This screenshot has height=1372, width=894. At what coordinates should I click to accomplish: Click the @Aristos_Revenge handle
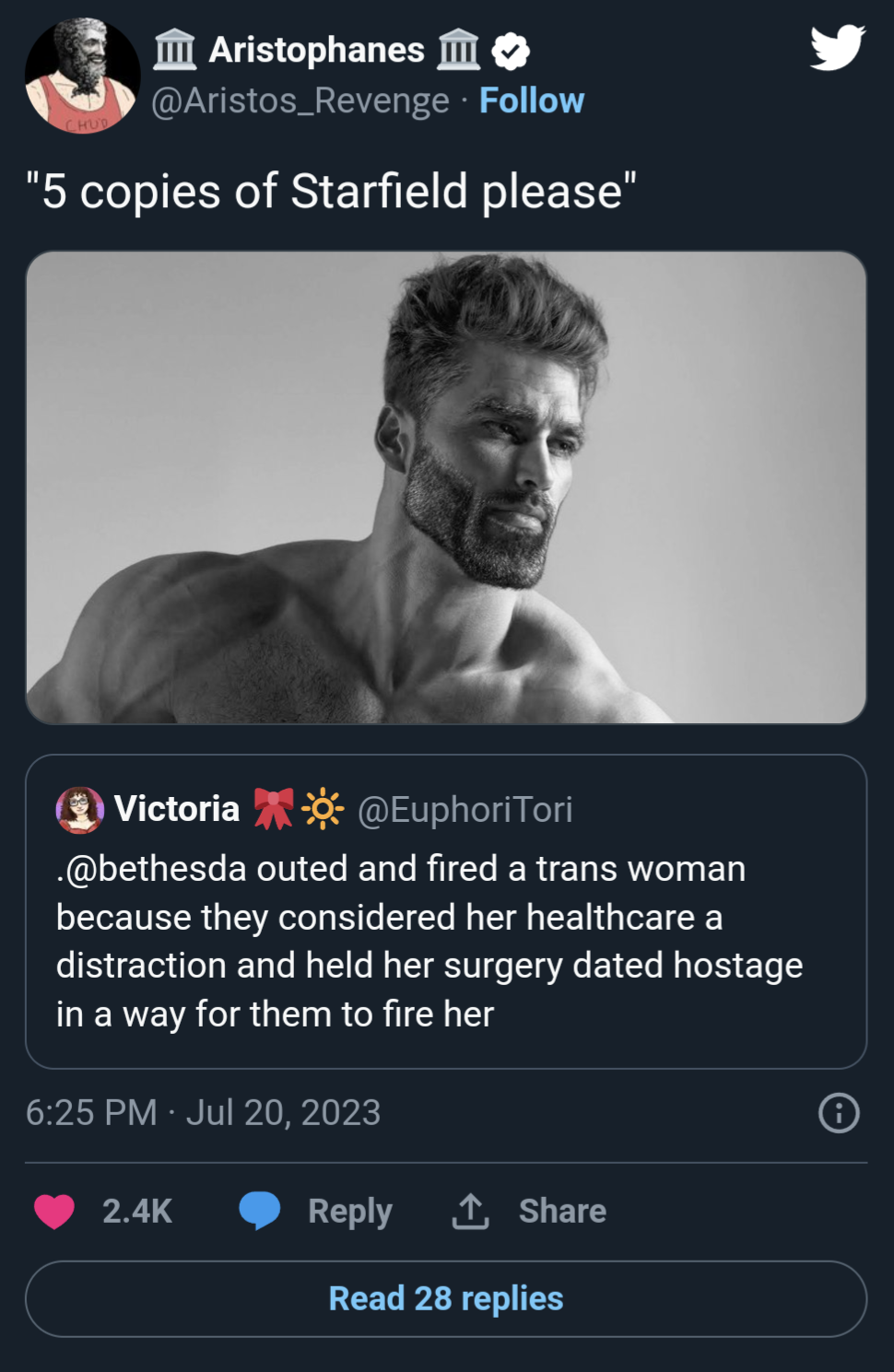click(x=300, y=100)
